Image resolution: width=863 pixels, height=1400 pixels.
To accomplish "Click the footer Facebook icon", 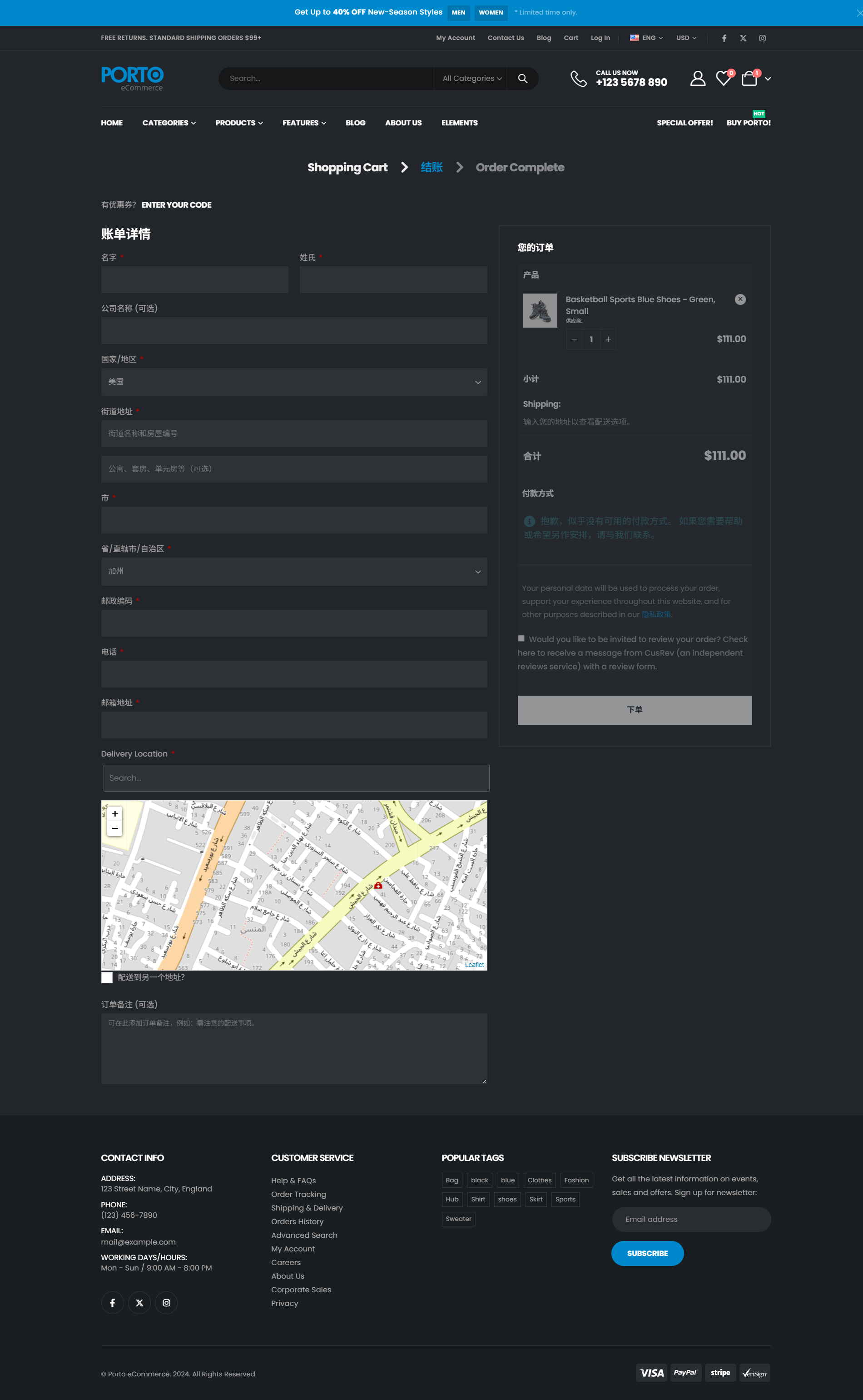I will point(113,1302).
